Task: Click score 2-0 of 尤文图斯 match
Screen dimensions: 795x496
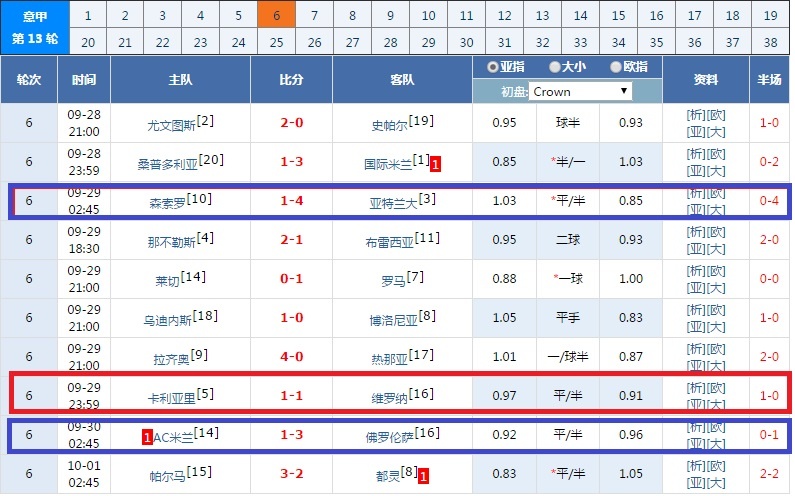Action: tap(292, 123)
